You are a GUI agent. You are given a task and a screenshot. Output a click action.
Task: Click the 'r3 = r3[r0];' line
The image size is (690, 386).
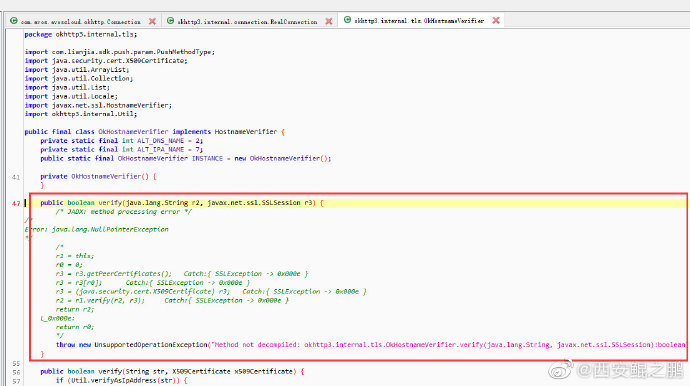pyautogui.click(x=153, y=283)
